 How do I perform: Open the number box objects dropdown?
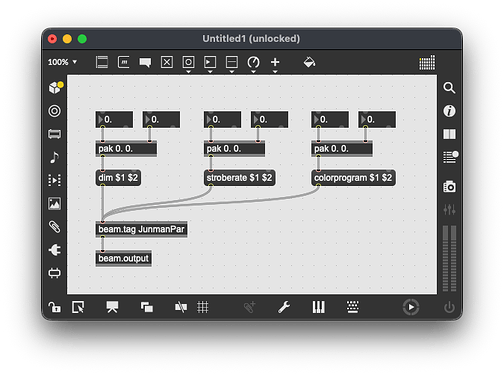click(x=210, y=64)
